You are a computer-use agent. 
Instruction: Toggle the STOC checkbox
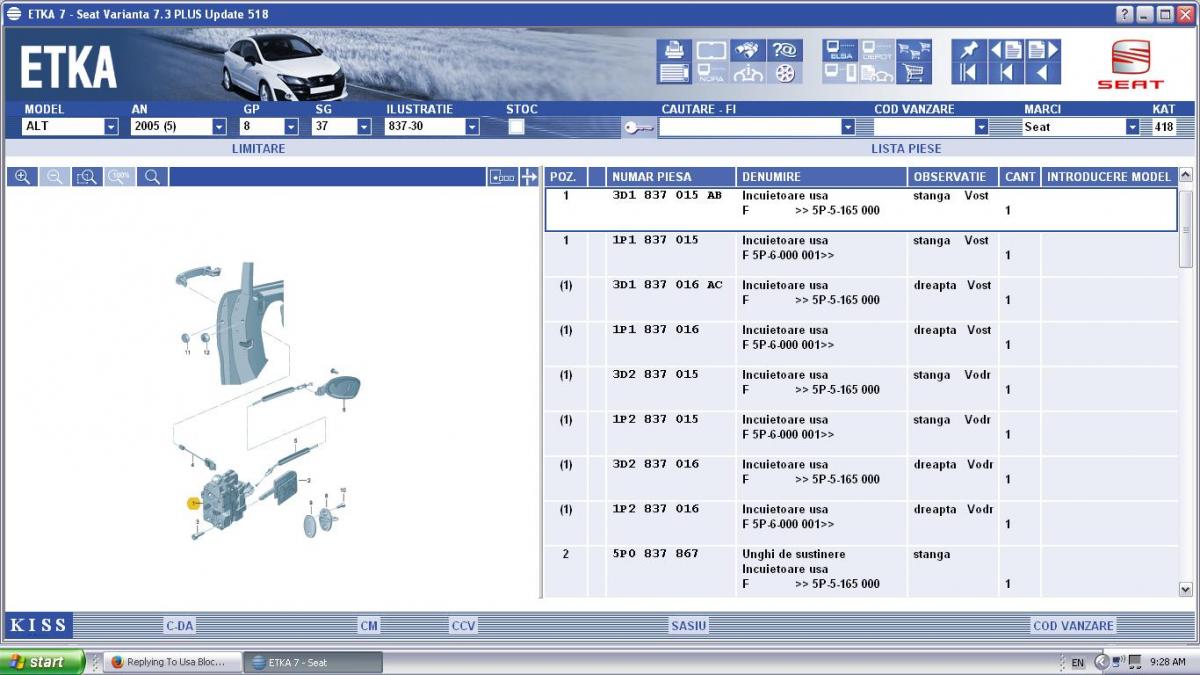coord(516,127)
